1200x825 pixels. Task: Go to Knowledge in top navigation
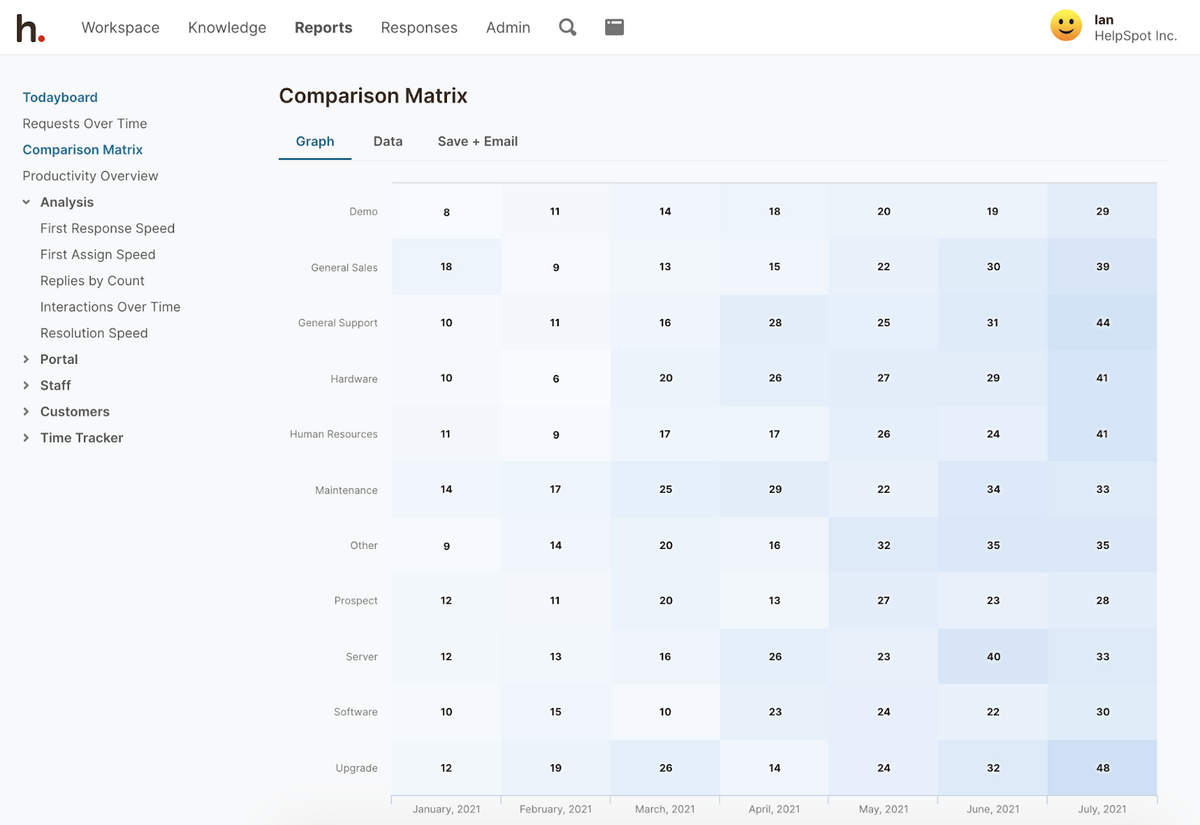(227, 28)
